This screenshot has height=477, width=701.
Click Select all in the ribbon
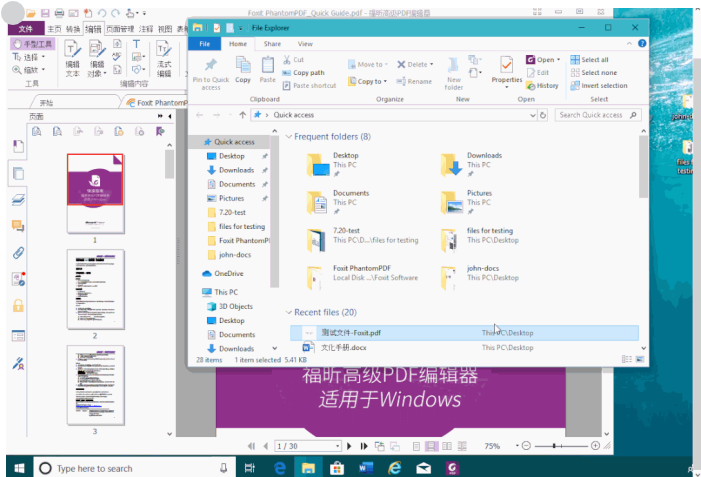coord(589,59)
